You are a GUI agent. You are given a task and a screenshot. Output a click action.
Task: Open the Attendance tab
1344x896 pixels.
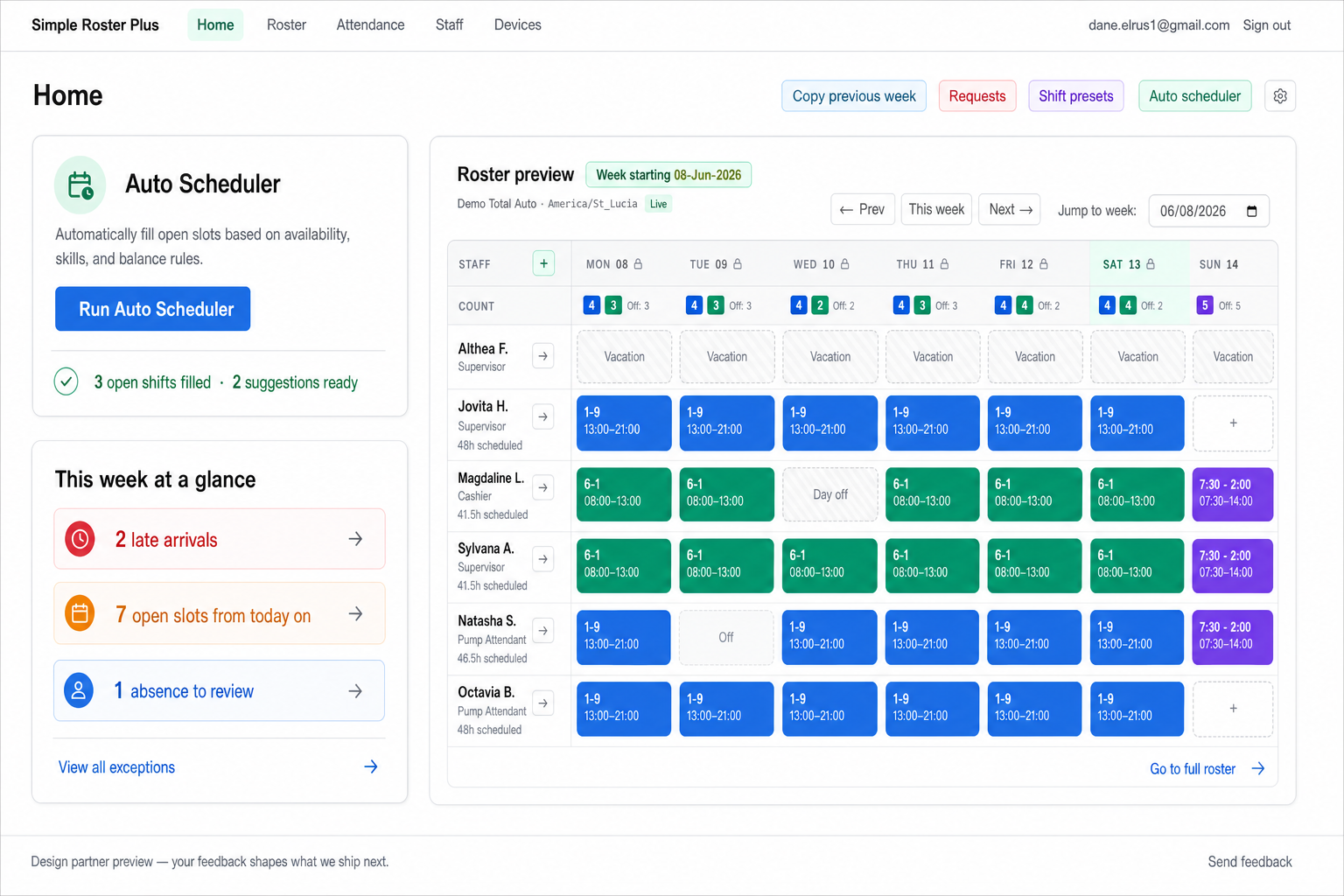tap(370, 25)
